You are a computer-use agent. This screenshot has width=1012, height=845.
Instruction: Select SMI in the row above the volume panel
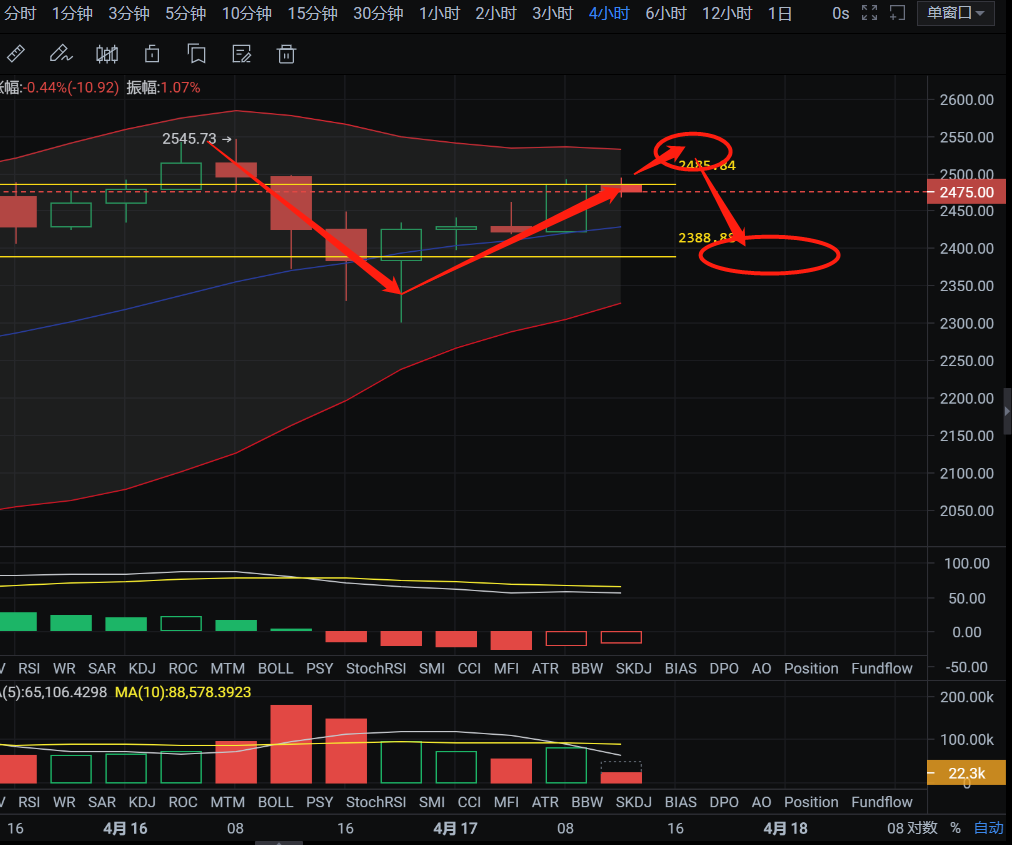tap(432, 668)
